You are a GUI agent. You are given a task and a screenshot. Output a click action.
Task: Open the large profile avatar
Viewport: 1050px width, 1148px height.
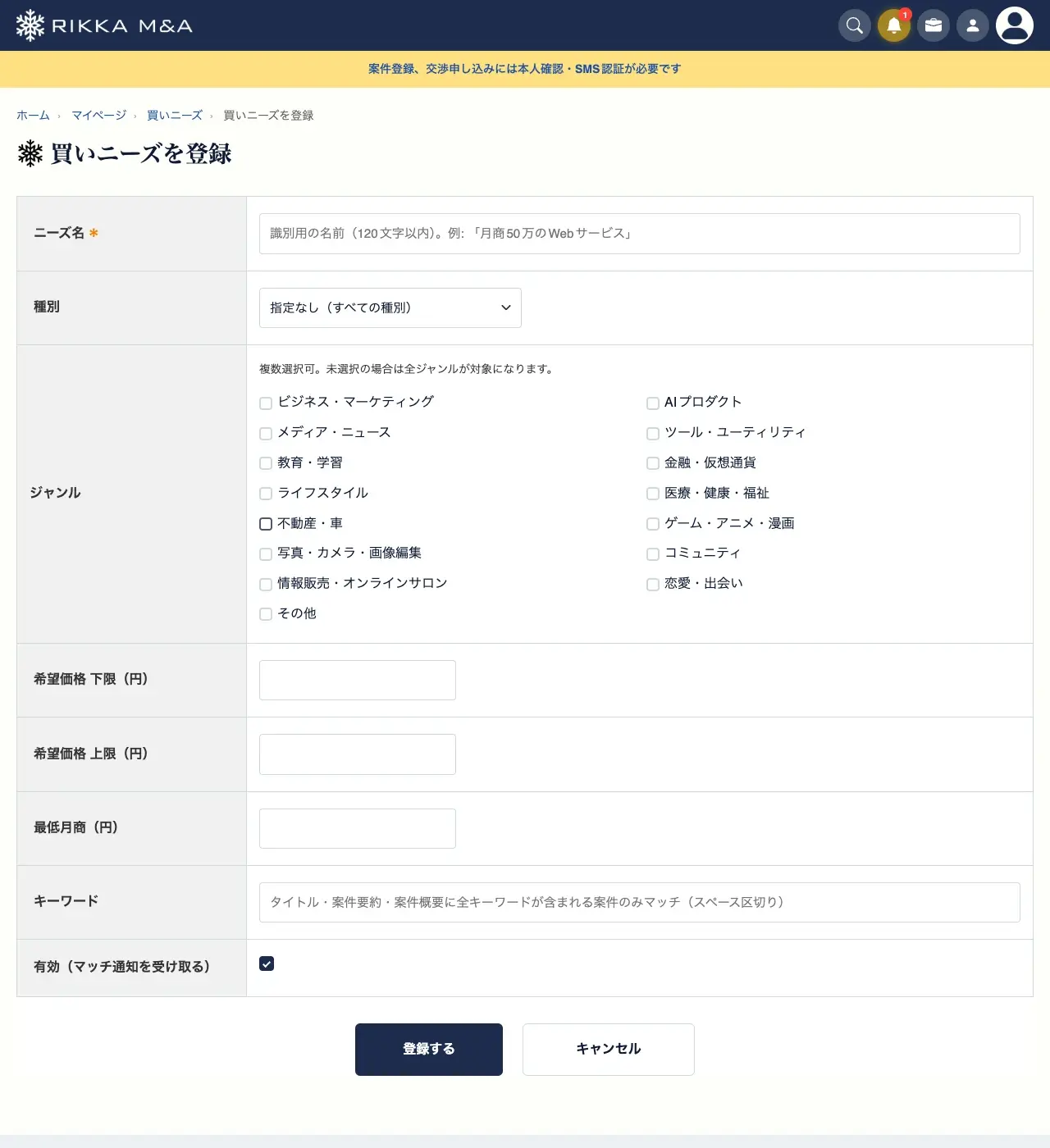(1015, 25)
